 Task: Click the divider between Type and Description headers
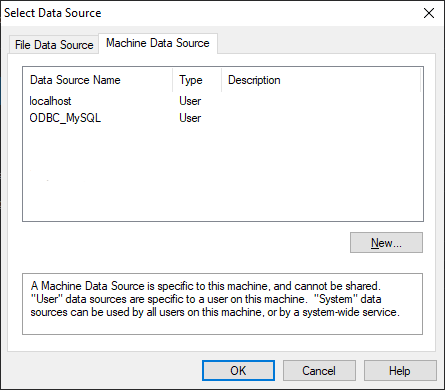click(x=221, y=80)
